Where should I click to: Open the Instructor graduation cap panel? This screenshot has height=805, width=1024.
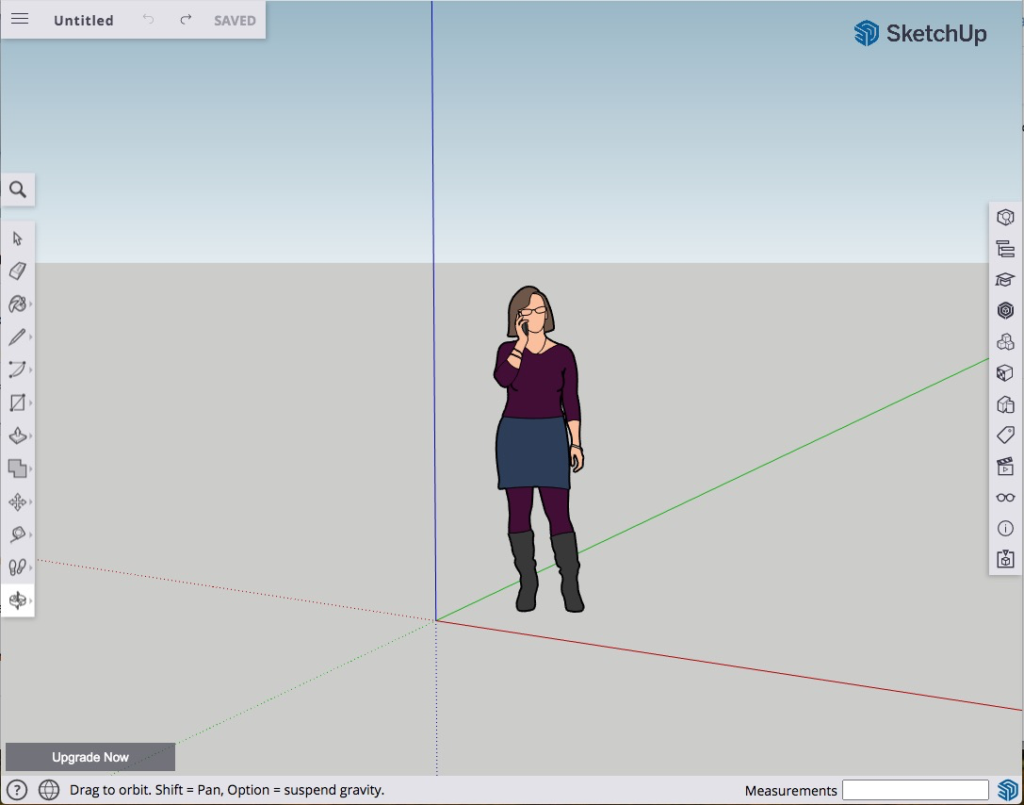tap(1005, 280)
